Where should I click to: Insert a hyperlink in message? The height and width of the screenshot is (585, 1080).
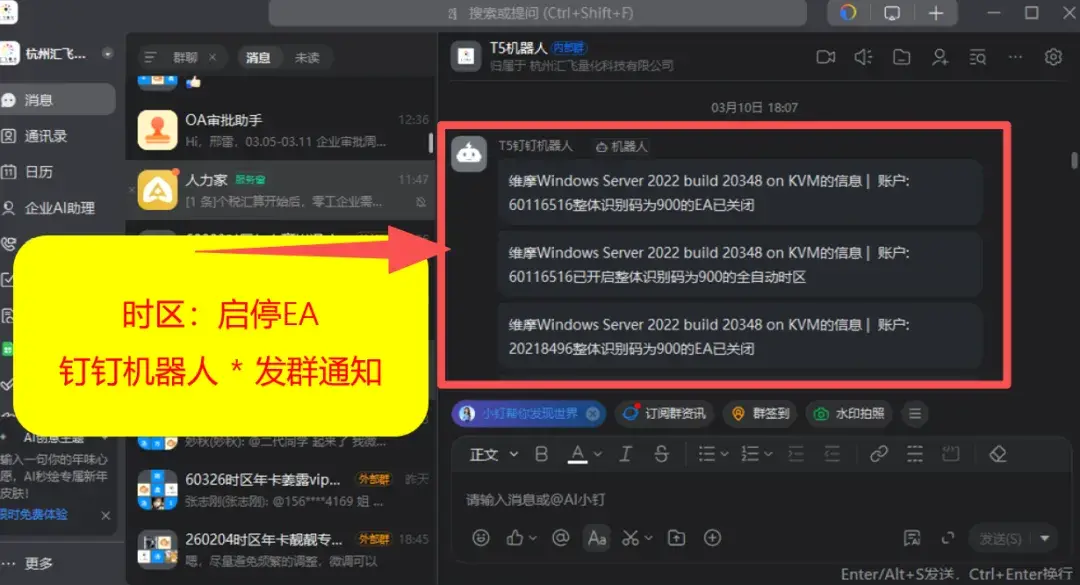878,454
